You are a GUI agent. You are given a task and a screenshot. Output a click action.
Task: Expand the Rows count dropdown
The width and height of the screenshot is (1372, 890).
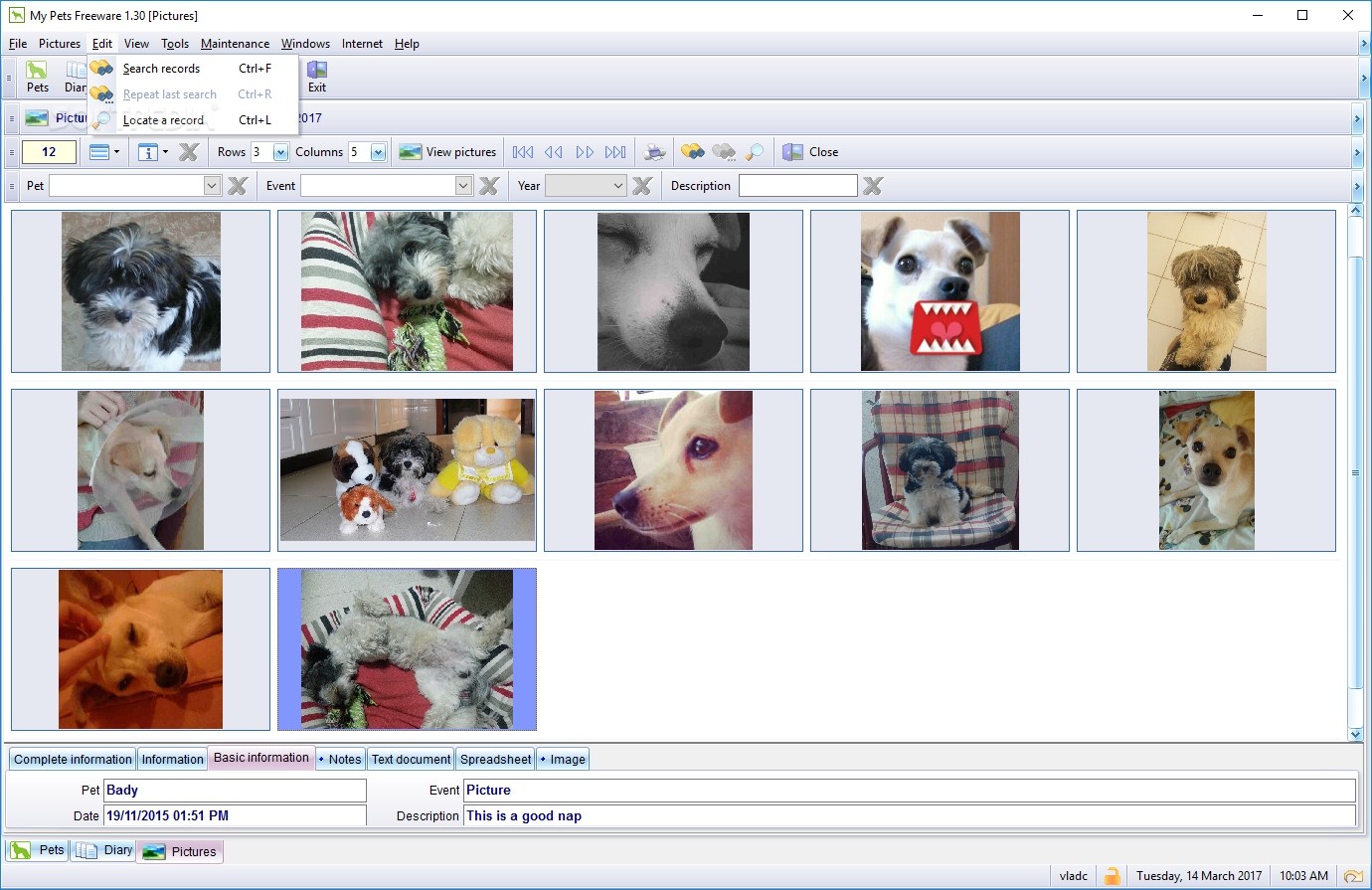tap(280, 152)
